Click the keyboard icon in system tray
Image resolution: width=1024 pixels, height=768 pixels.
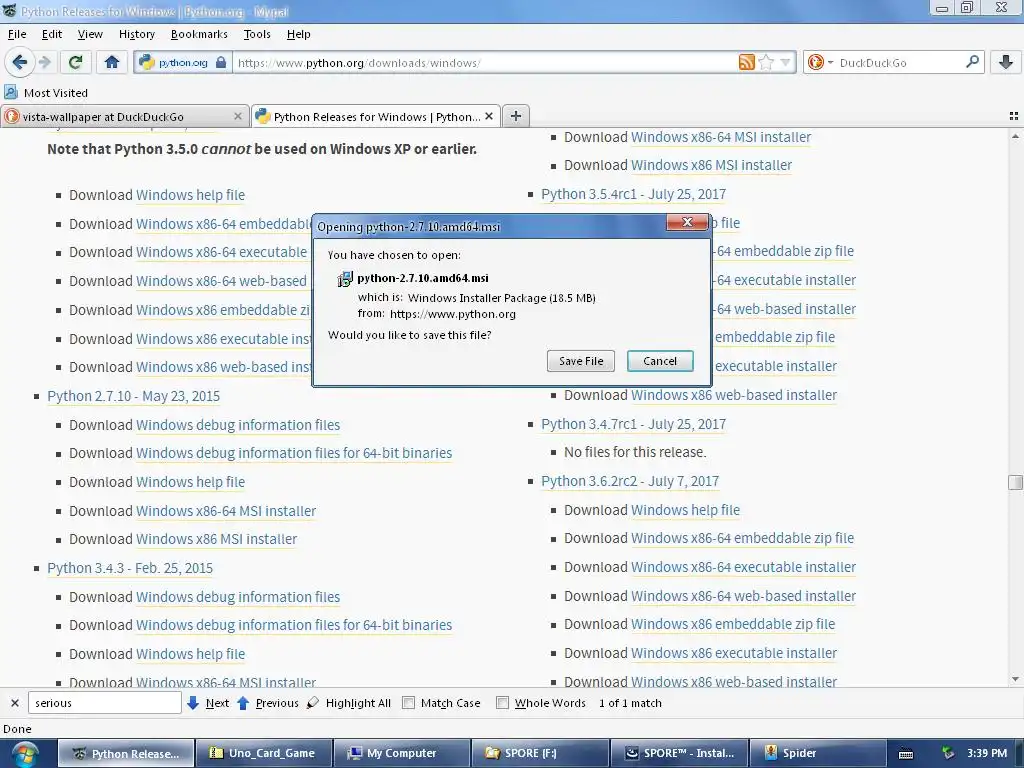coord(906,754)
